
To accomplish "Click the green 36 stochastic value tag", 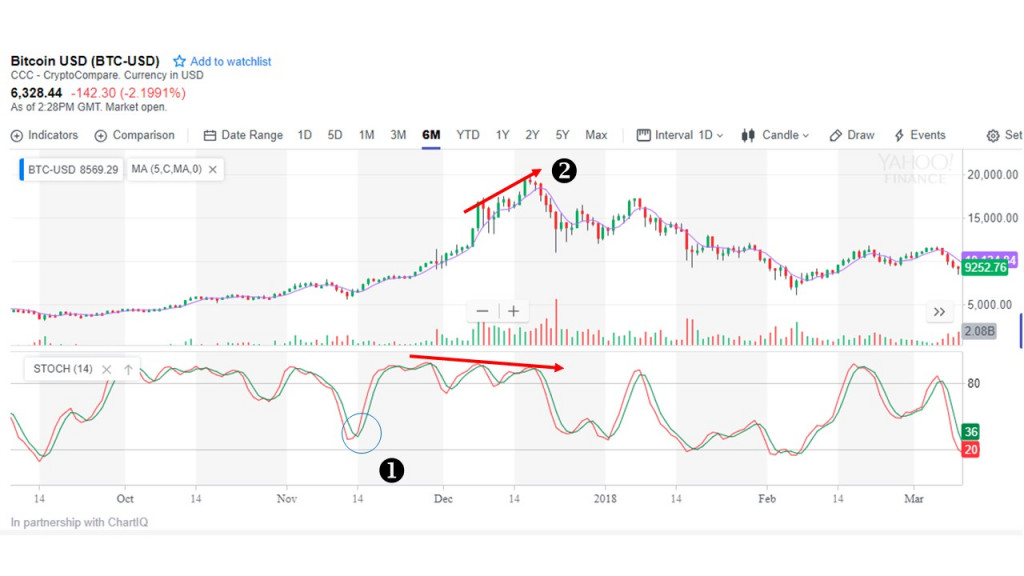I will [970, 432].
